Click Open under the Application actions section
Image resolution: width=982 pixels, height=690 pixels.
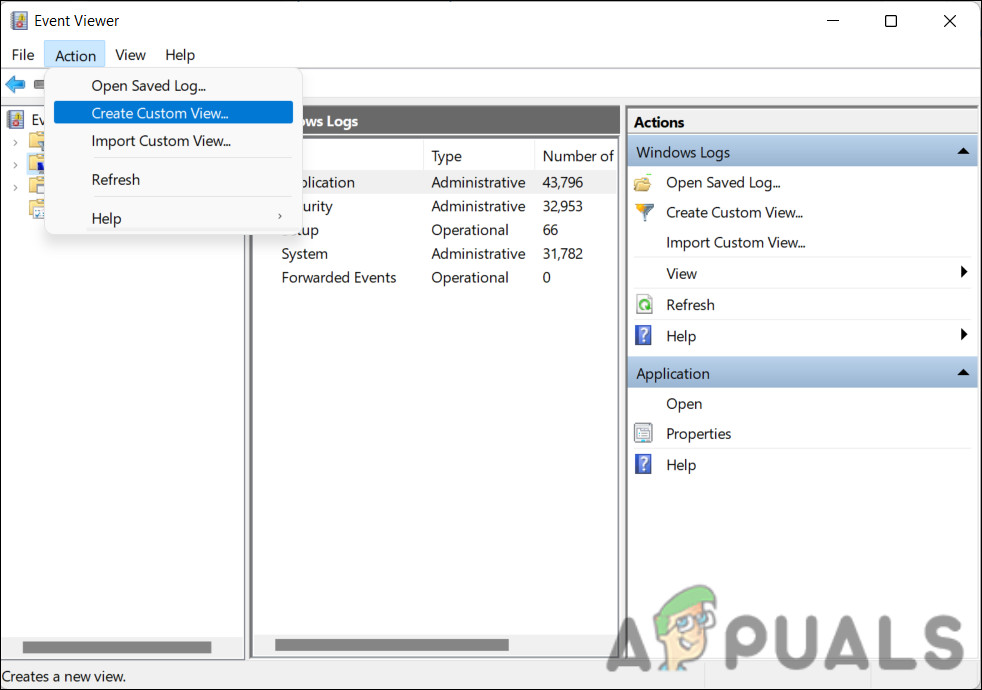coord(684,403)
